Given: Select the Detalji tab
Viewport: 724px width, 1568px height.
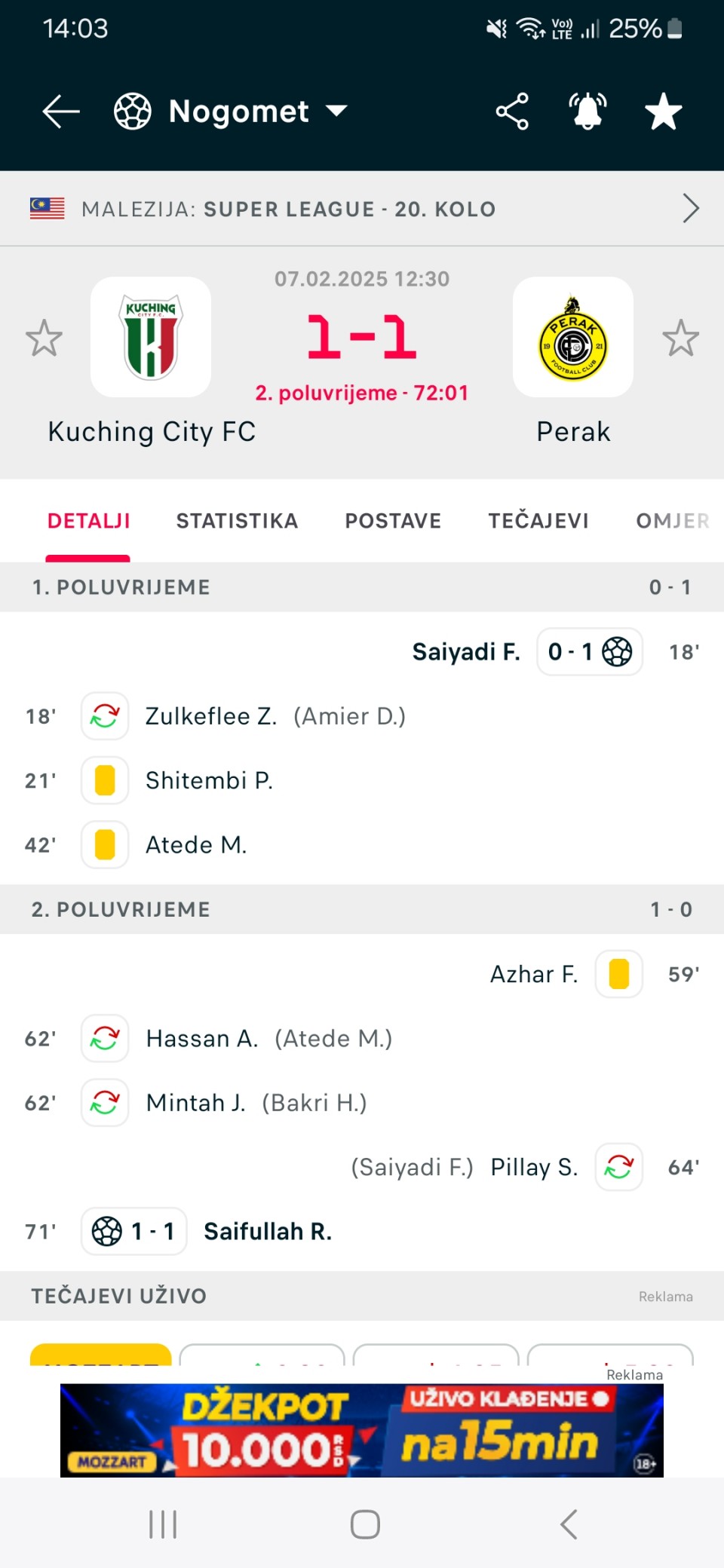Looking at the screenshot, I should [x=88, y=521].
